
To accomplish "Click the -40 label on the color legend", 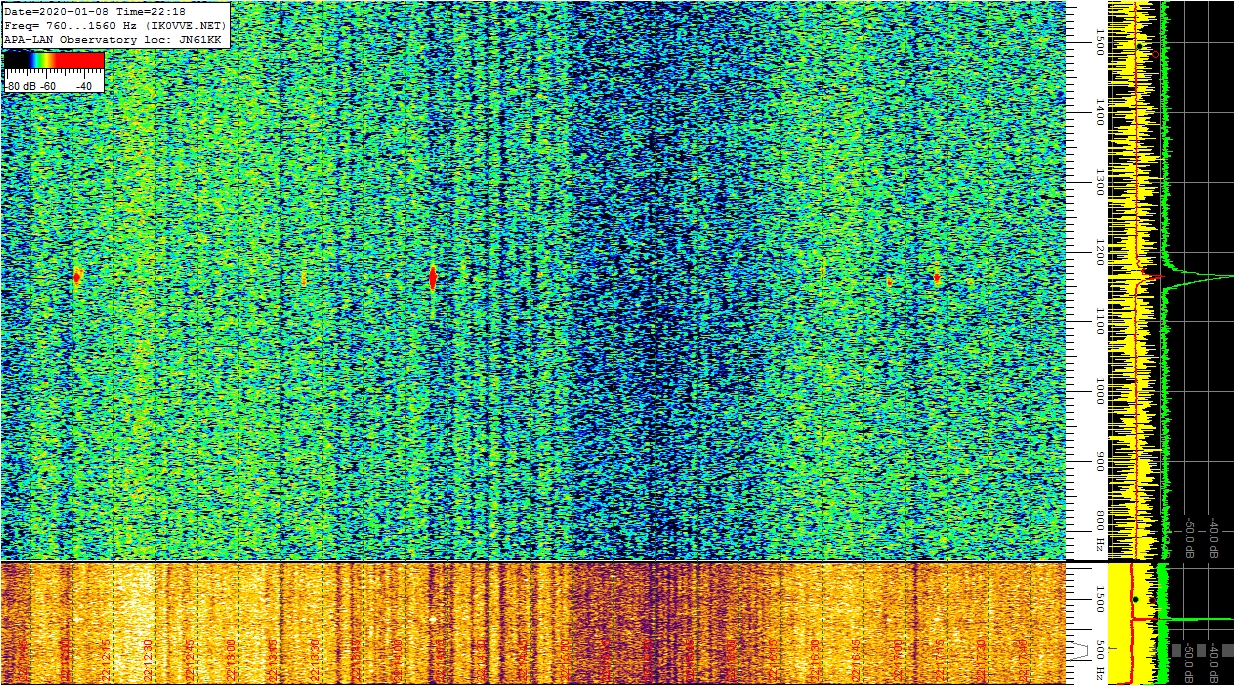I will pos(83,86).
